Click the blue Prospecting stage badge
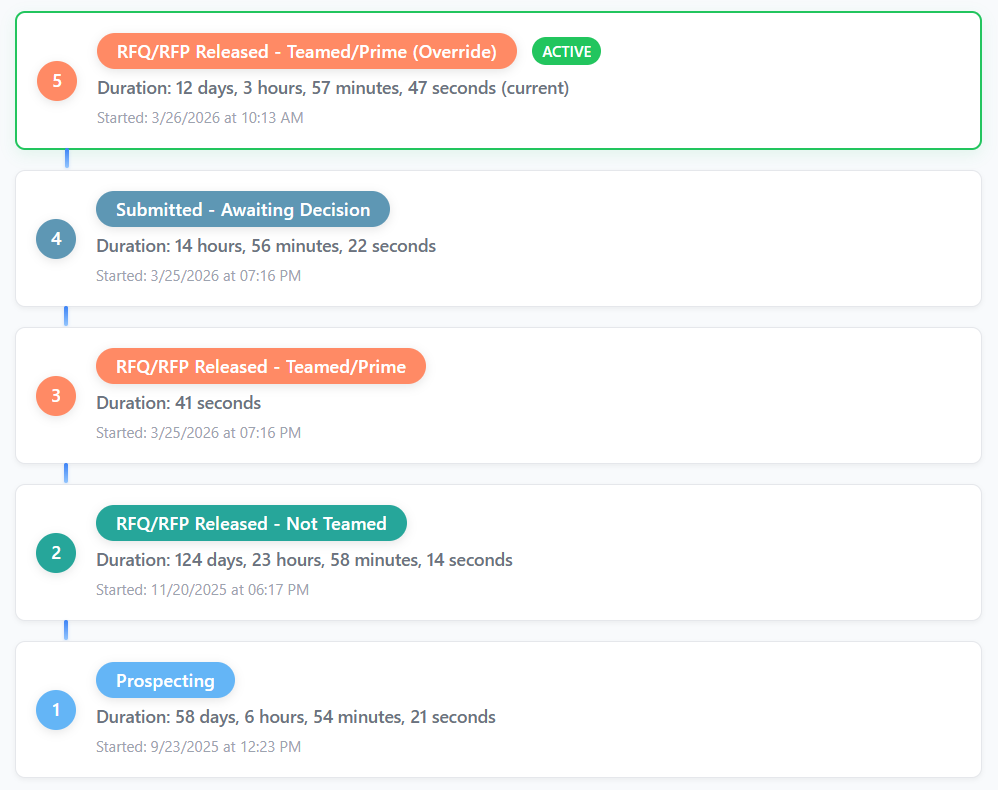 tap(165, 680)
